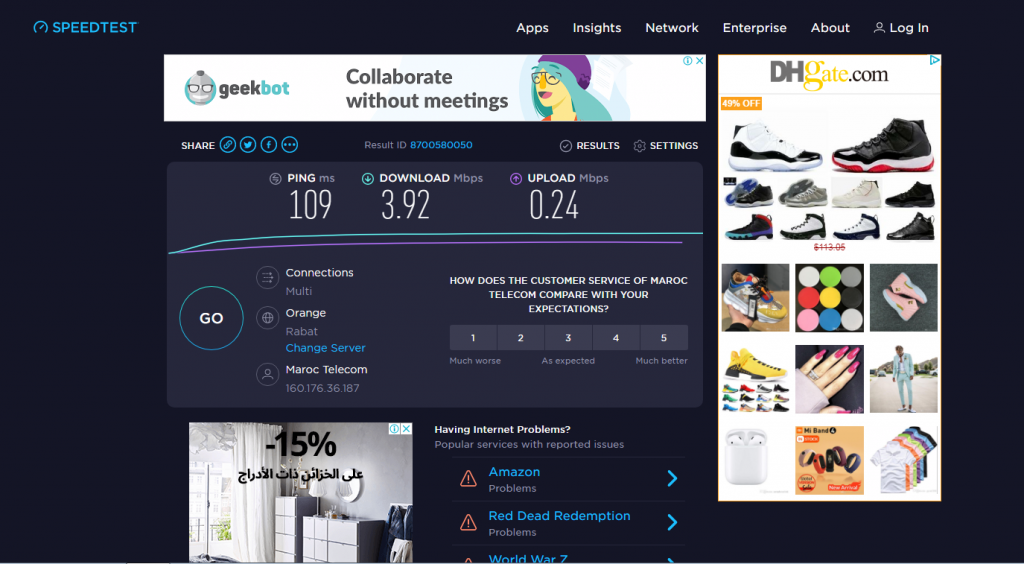Click the upload arrow icon
Image resolution: width=1024 pixels, height=564 pixels.
point(516,178)
